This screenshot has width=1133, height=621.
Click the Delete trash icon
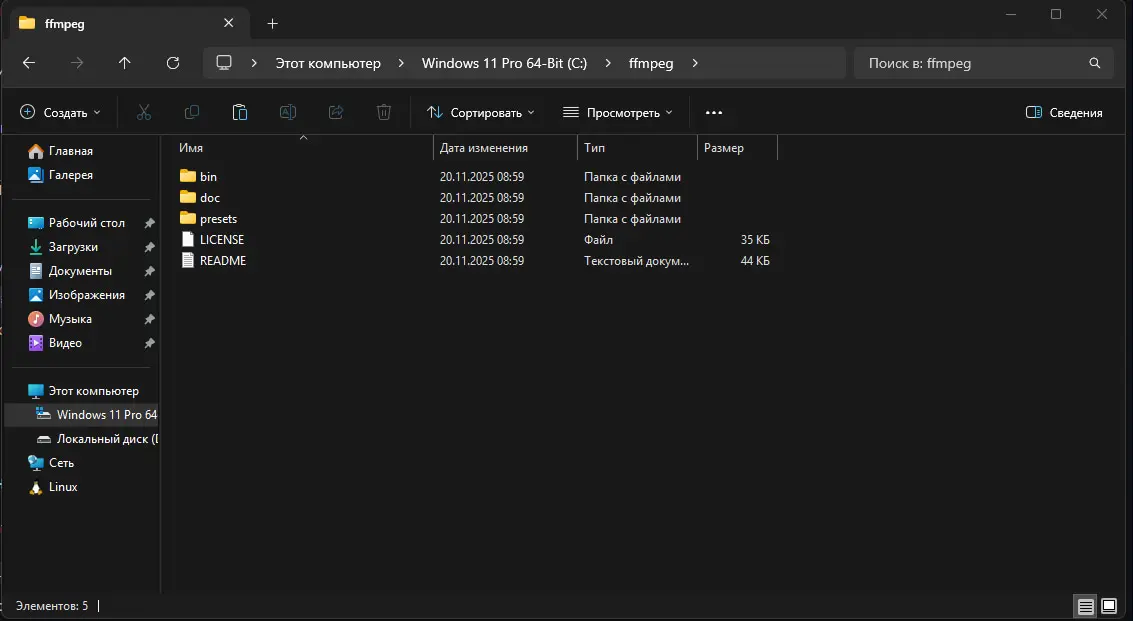[x=384, y=112]
